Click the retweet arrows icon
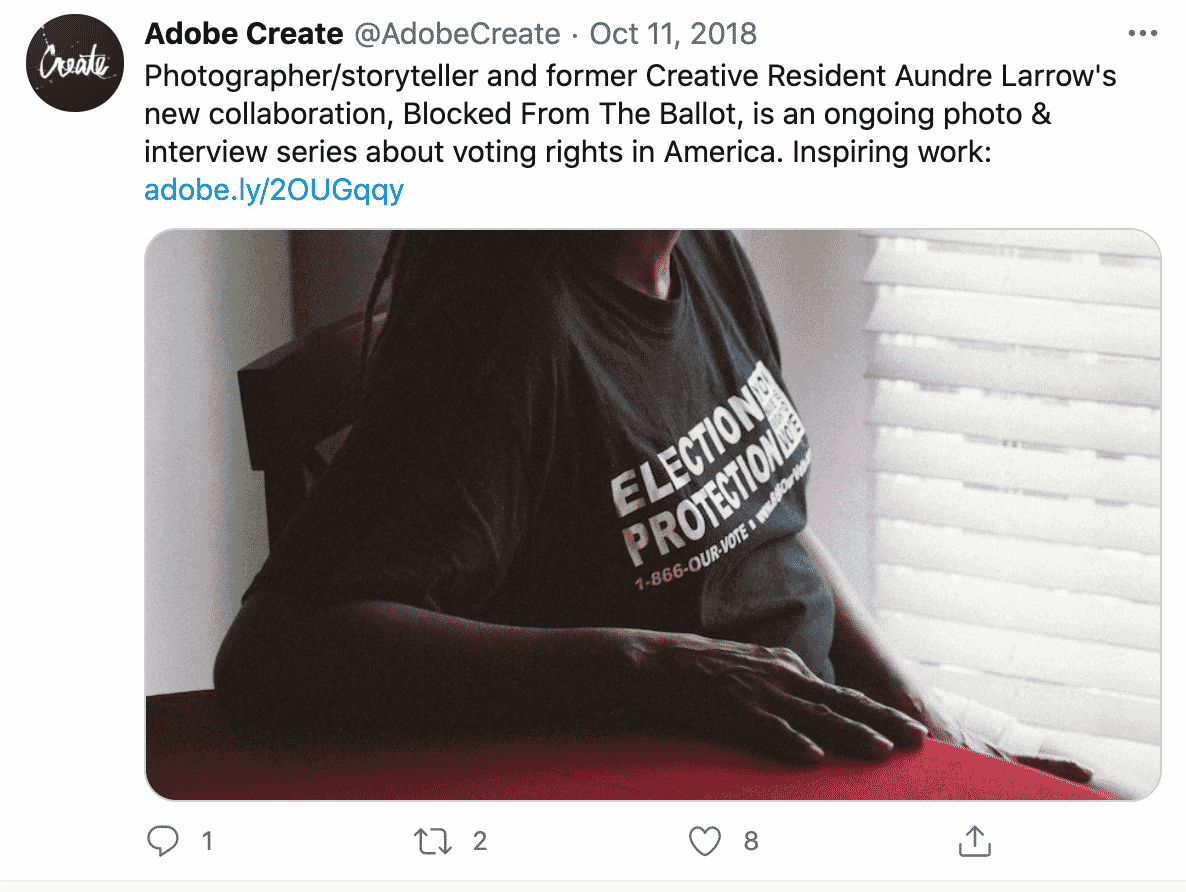 [x=434, y=841]
